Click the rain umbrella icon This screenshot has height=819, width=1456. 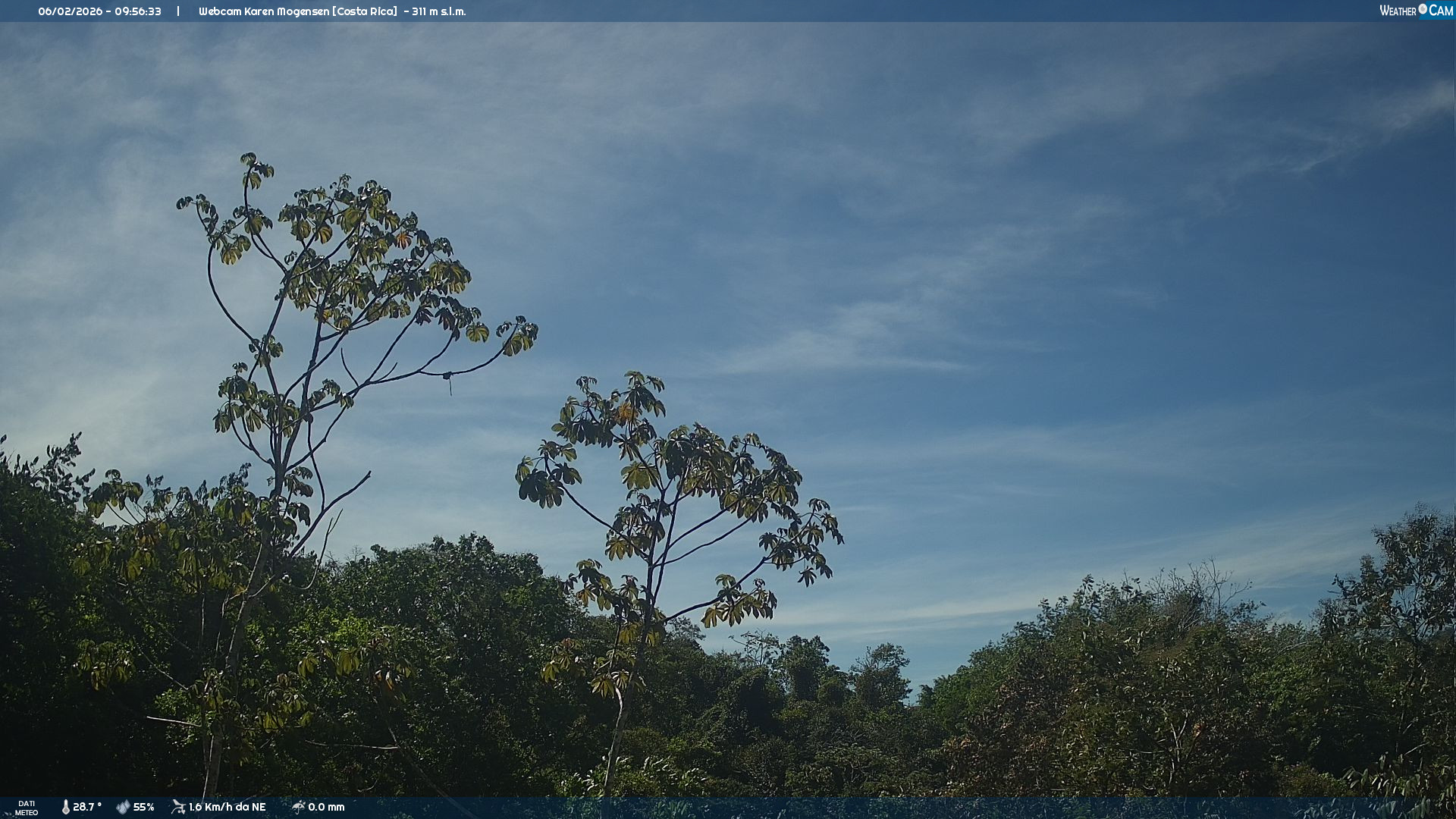click(x=298, y=807)
